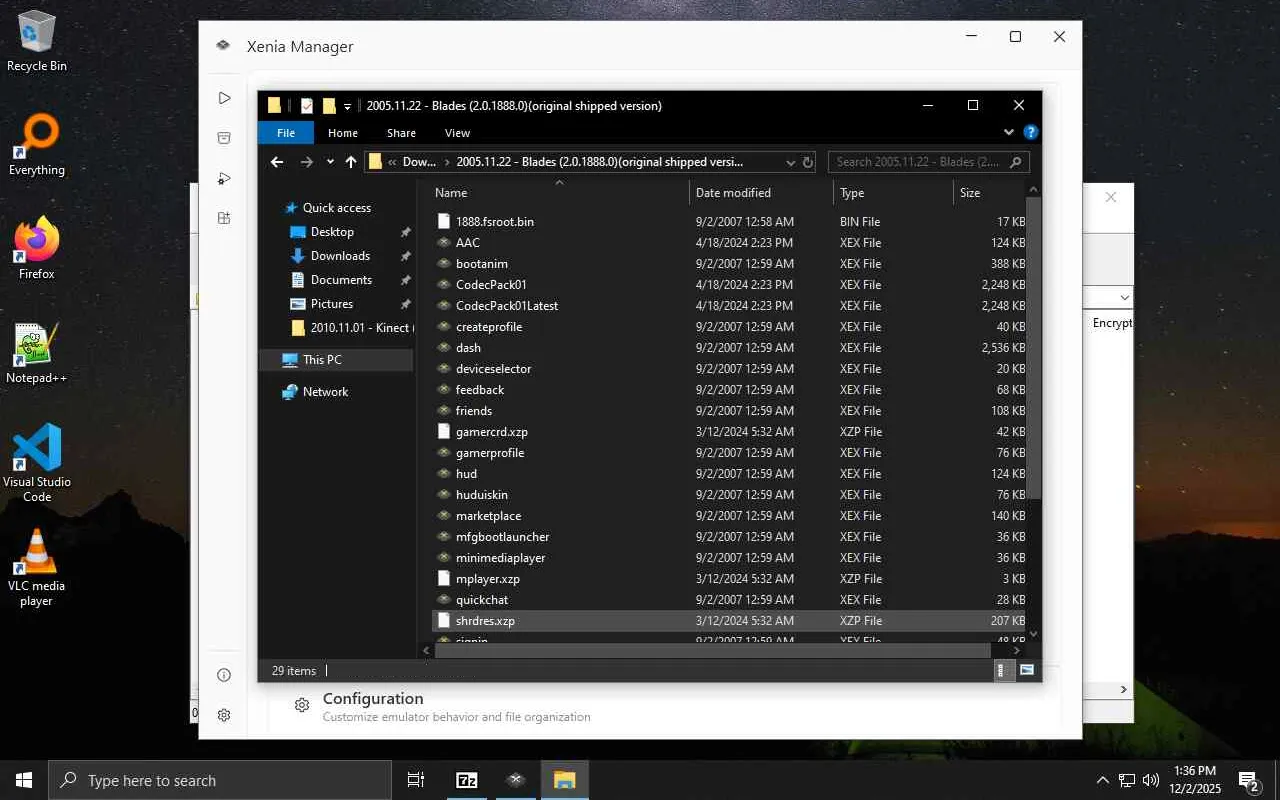The height and width of the screenshot is (800, 1280).
Task: Show hidden system tray icons
Action: click(x=1103, y=780)
